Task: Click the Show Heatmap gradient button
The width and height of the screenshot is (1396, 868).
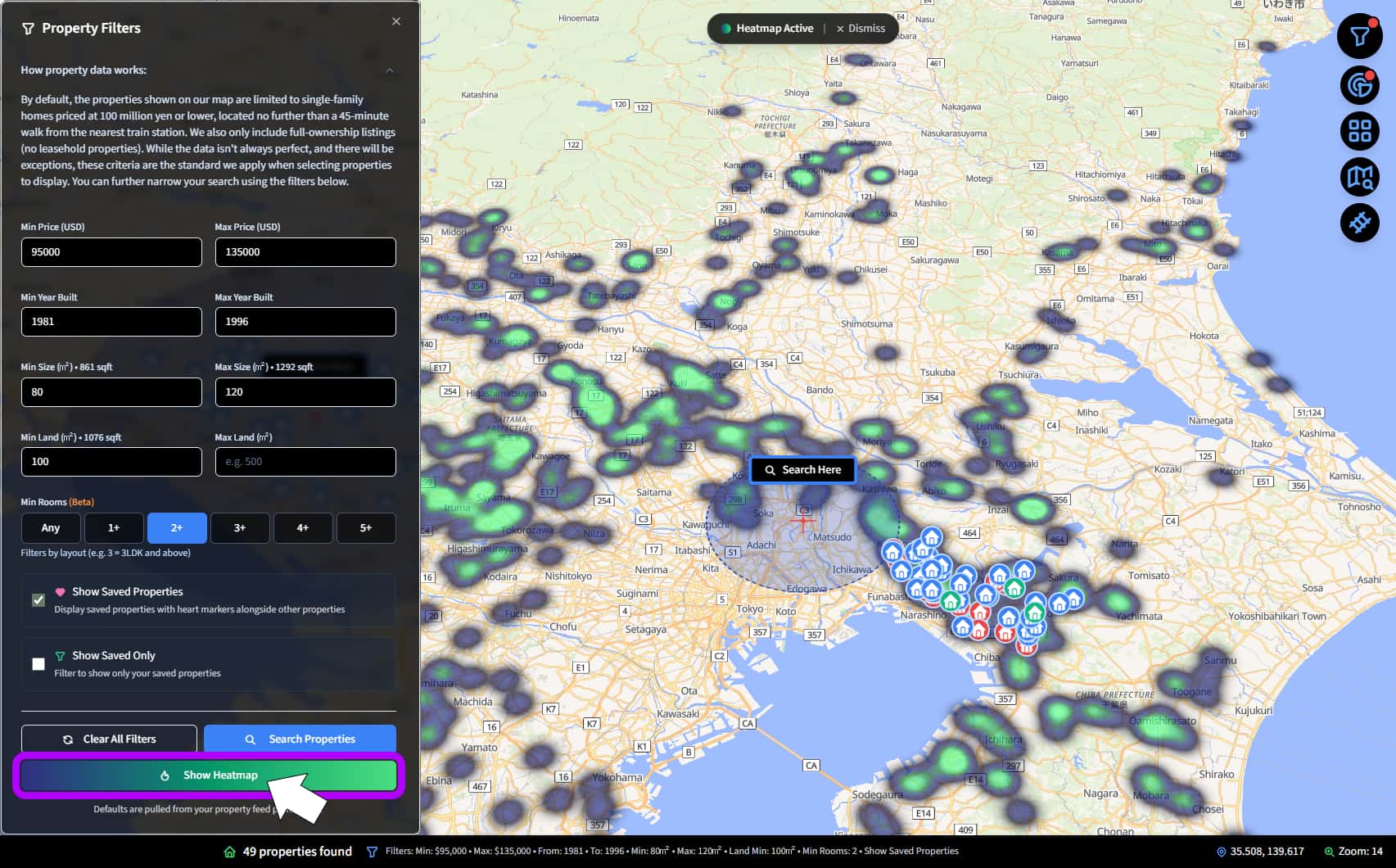Action: [209, 775]
